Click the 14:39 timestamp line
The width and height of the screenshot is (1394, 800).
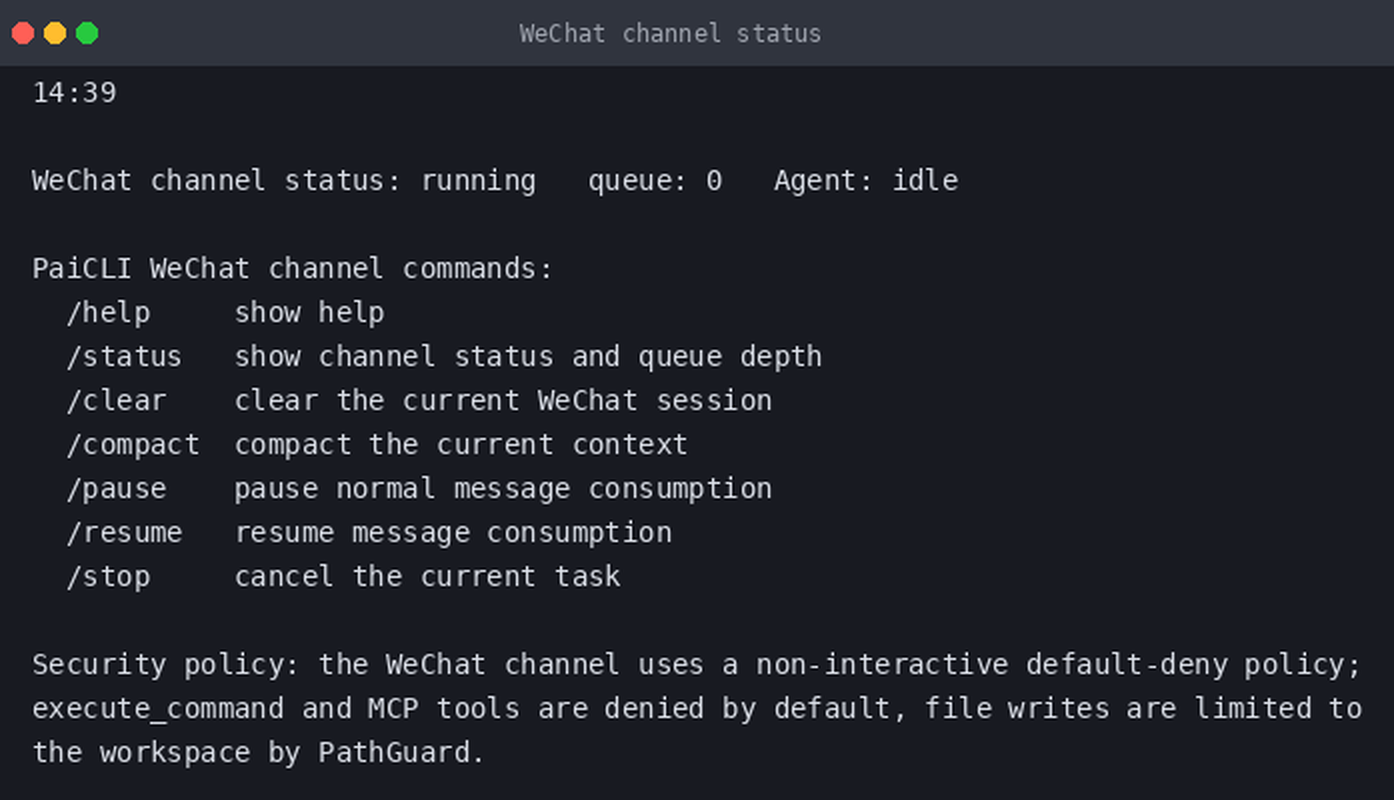click(74, 93)
